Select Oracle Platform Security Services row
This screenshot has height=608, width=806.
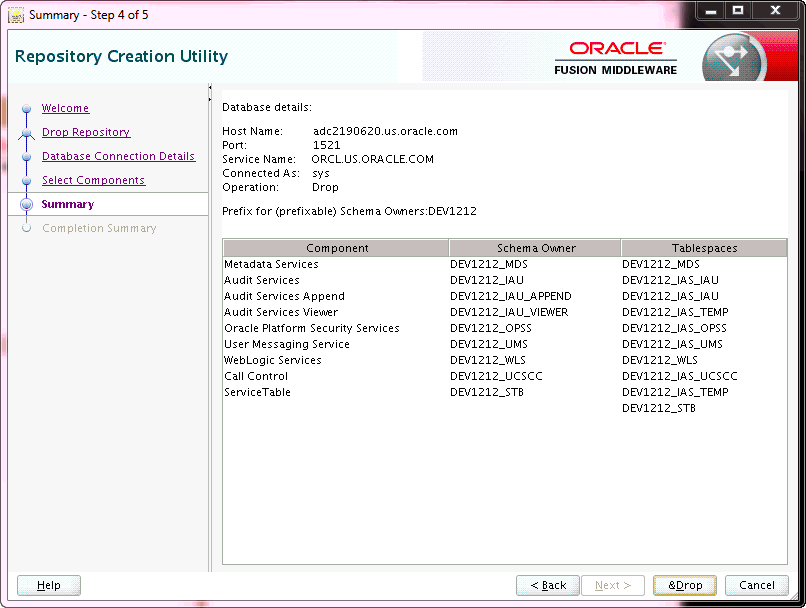(505, 328)
